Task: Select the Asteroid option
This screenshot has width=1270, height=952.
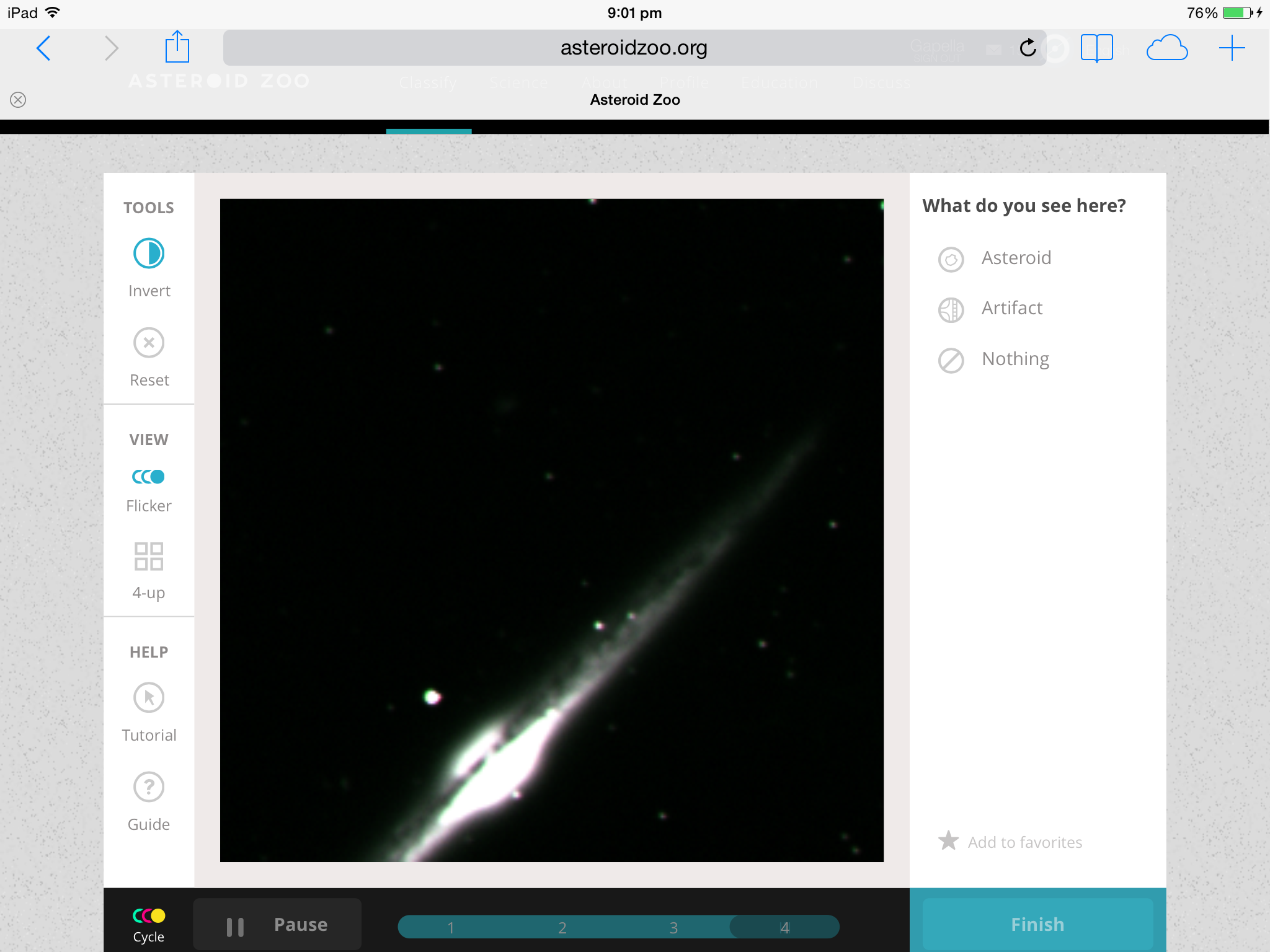Action: coord(1015,258)
